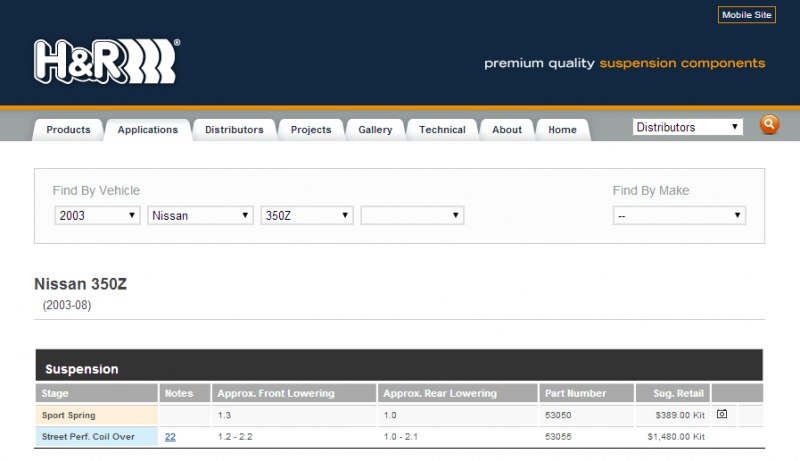This screenshot has height=461, width=800.
Task: Open the 2003 year dropdown
Action: [97, 215]
